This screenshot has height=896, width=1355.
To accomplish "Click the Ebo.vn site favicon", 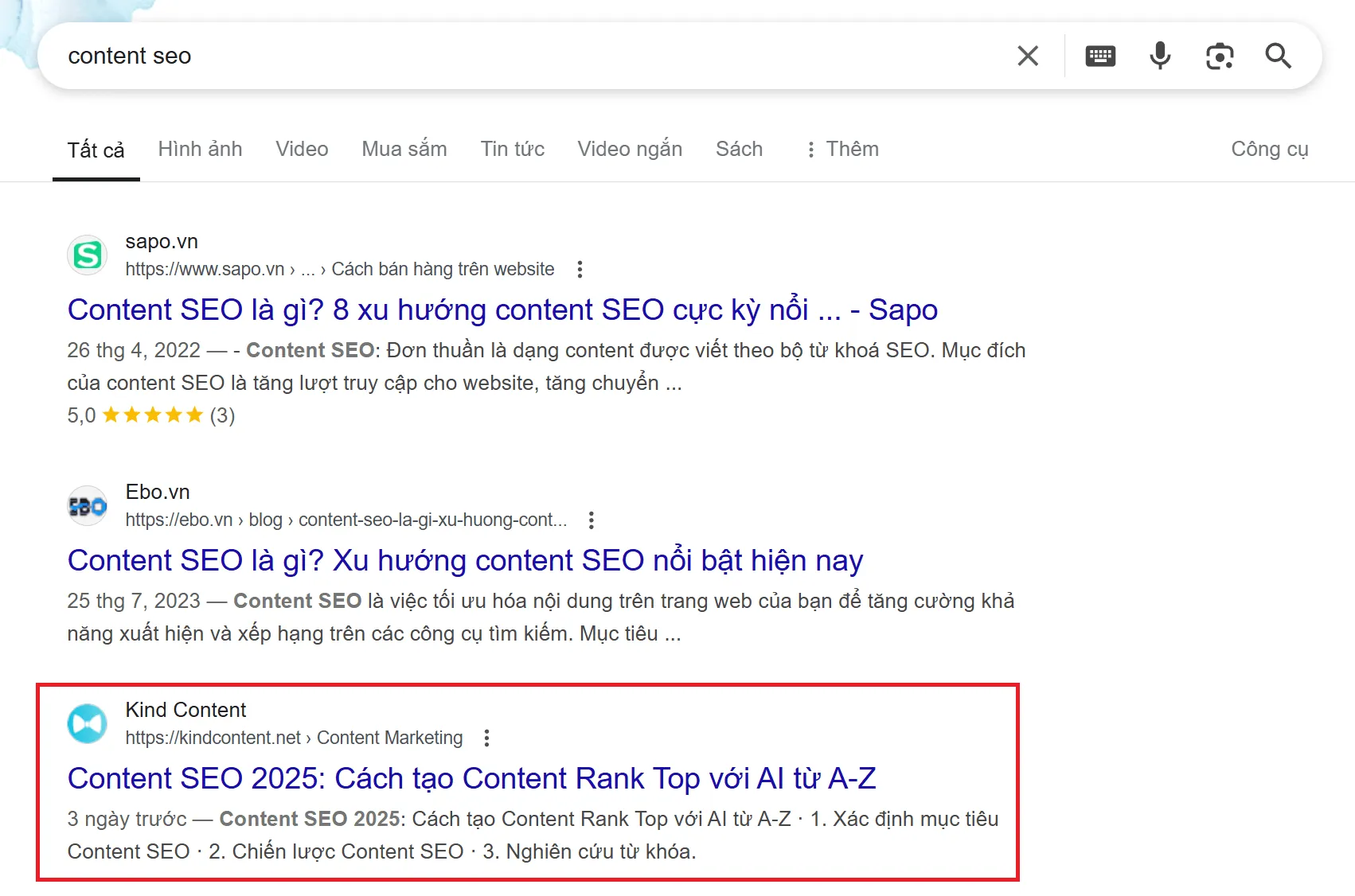I will 88,506.
